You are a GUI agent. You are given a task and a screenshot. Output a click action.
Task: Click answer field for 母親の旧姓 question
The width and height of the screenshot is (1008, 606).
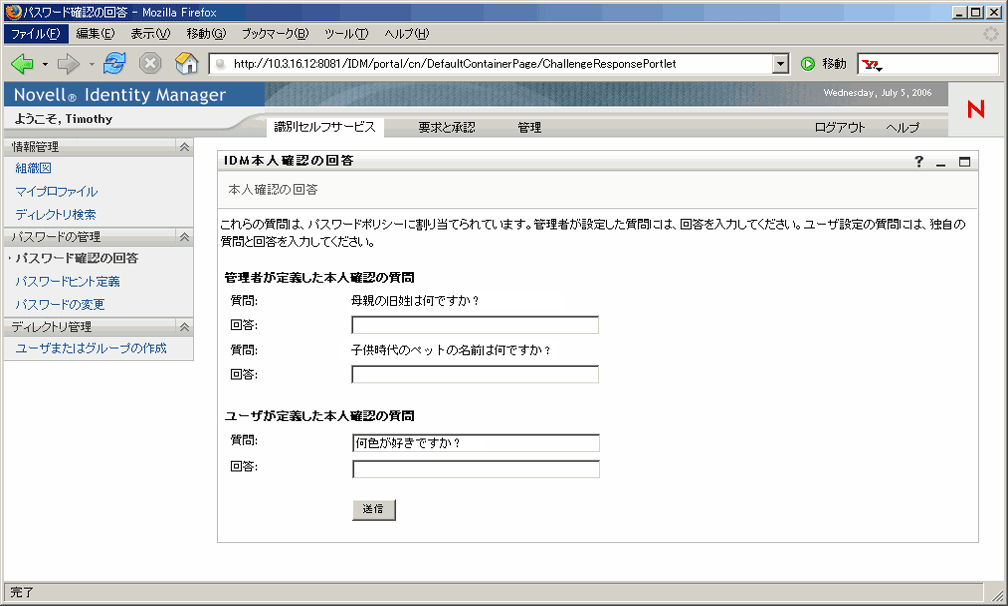coord(475,325)
